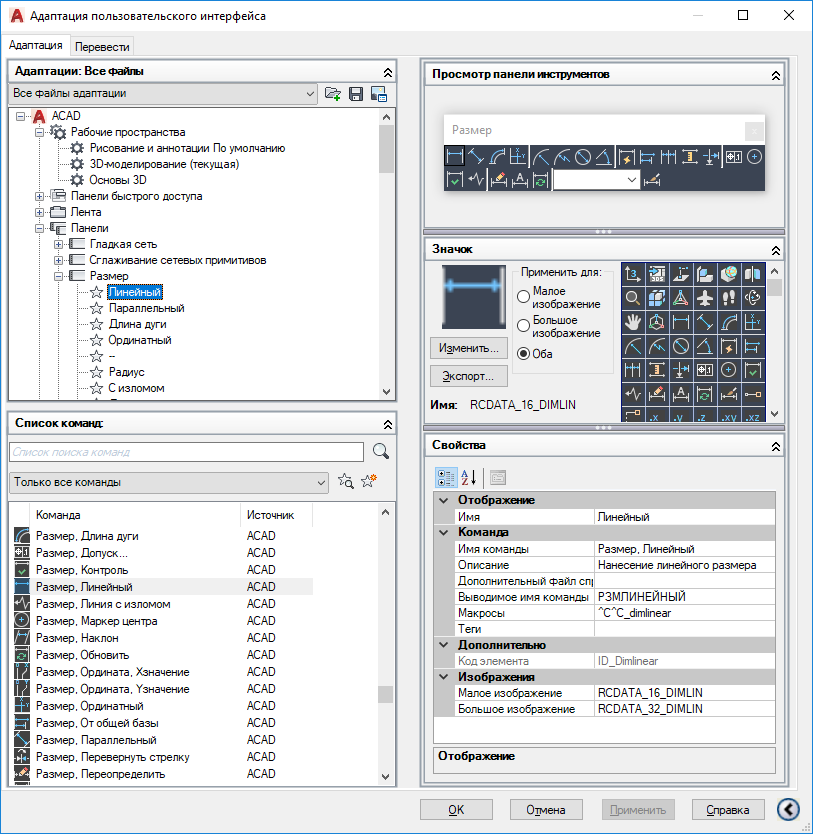The height and width of the screenshot is (834, 813).
Task: Click round collapse-dialog arrow button
Action: [789, 810]
